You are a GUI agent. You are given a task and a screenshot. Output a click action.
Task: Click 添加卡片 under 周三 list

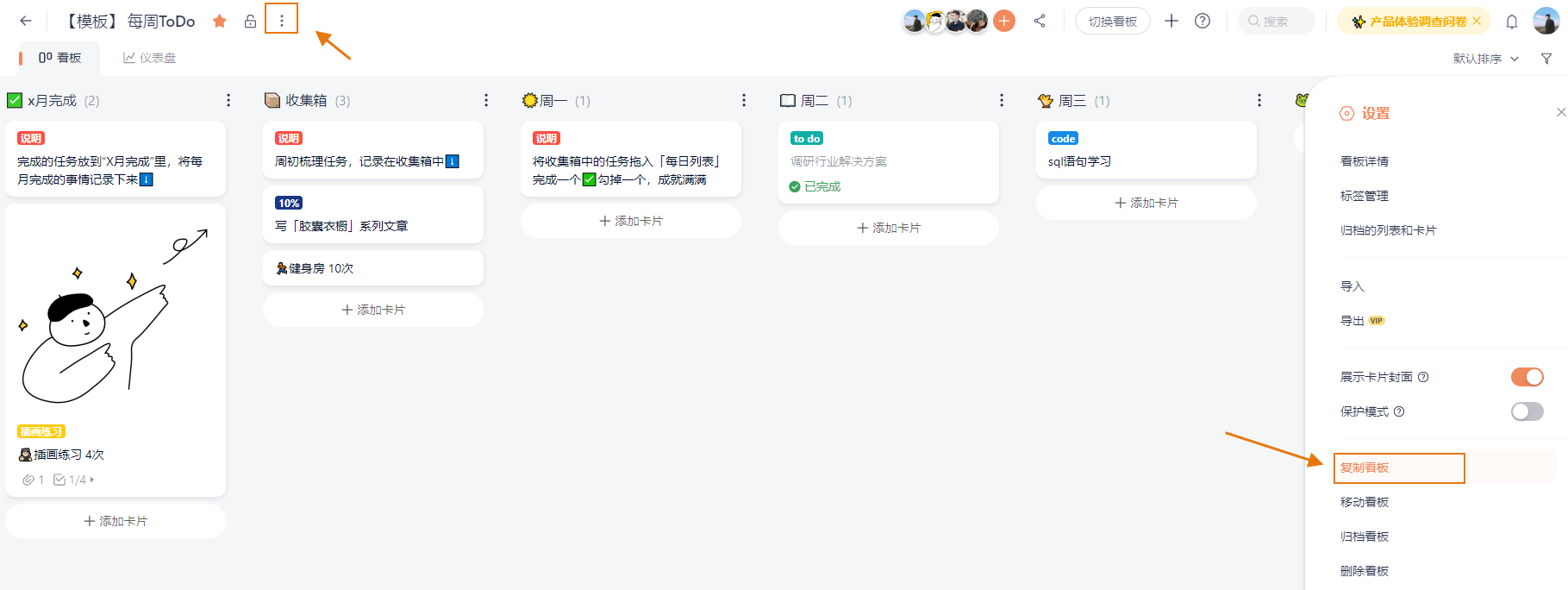click(1146, 203)
